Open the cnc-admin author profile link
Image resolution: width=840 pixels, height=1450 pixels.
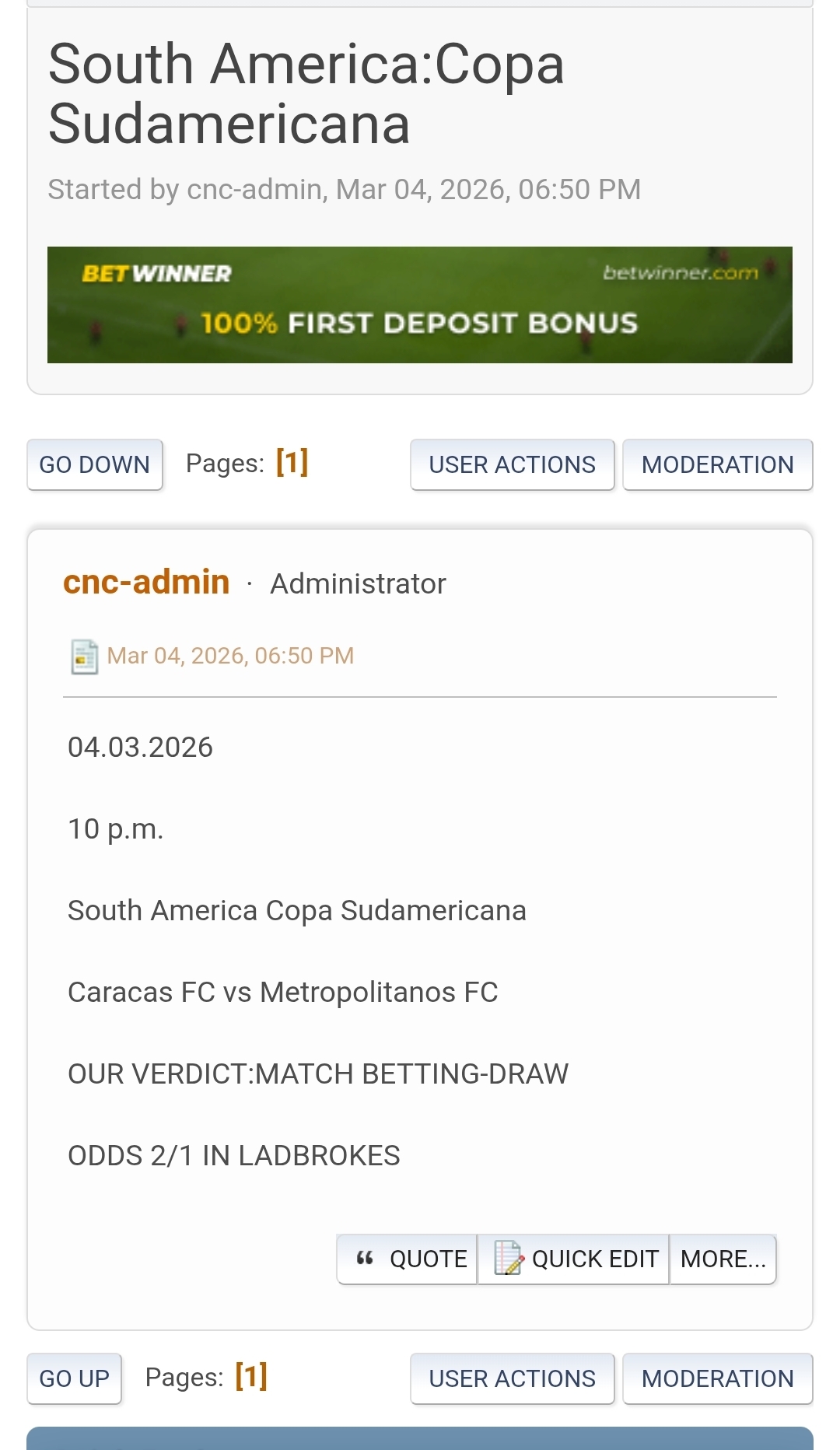click(146, 582)
